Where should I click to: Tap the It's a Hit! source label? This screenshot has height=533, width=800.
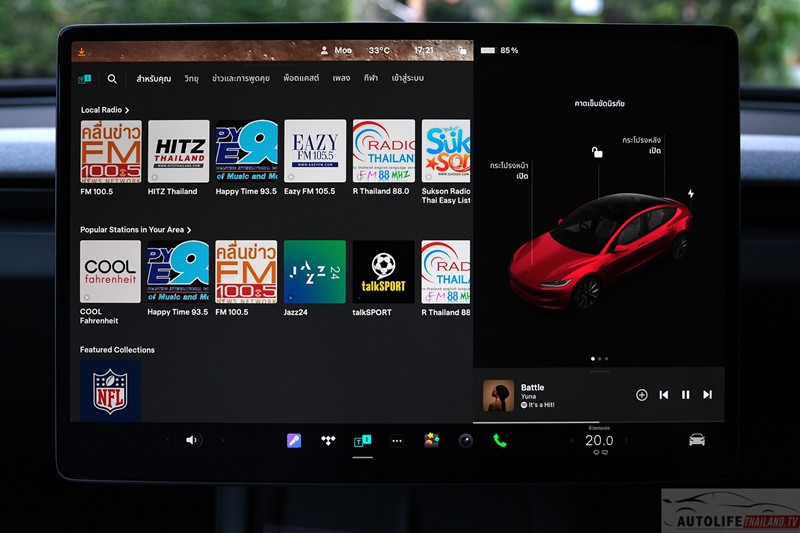pos(537,405)
